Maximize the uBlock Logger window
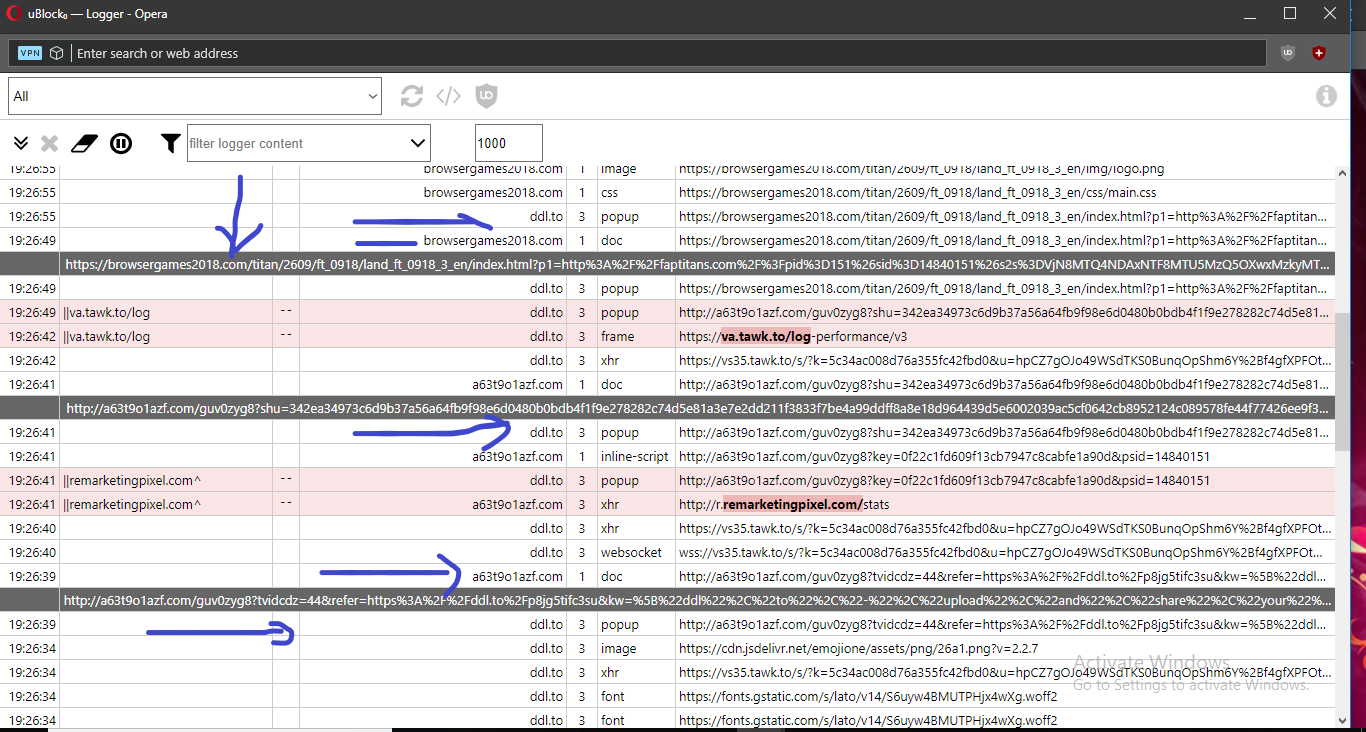This screenshot has width=1366, height=732. tap(1290, 14)
